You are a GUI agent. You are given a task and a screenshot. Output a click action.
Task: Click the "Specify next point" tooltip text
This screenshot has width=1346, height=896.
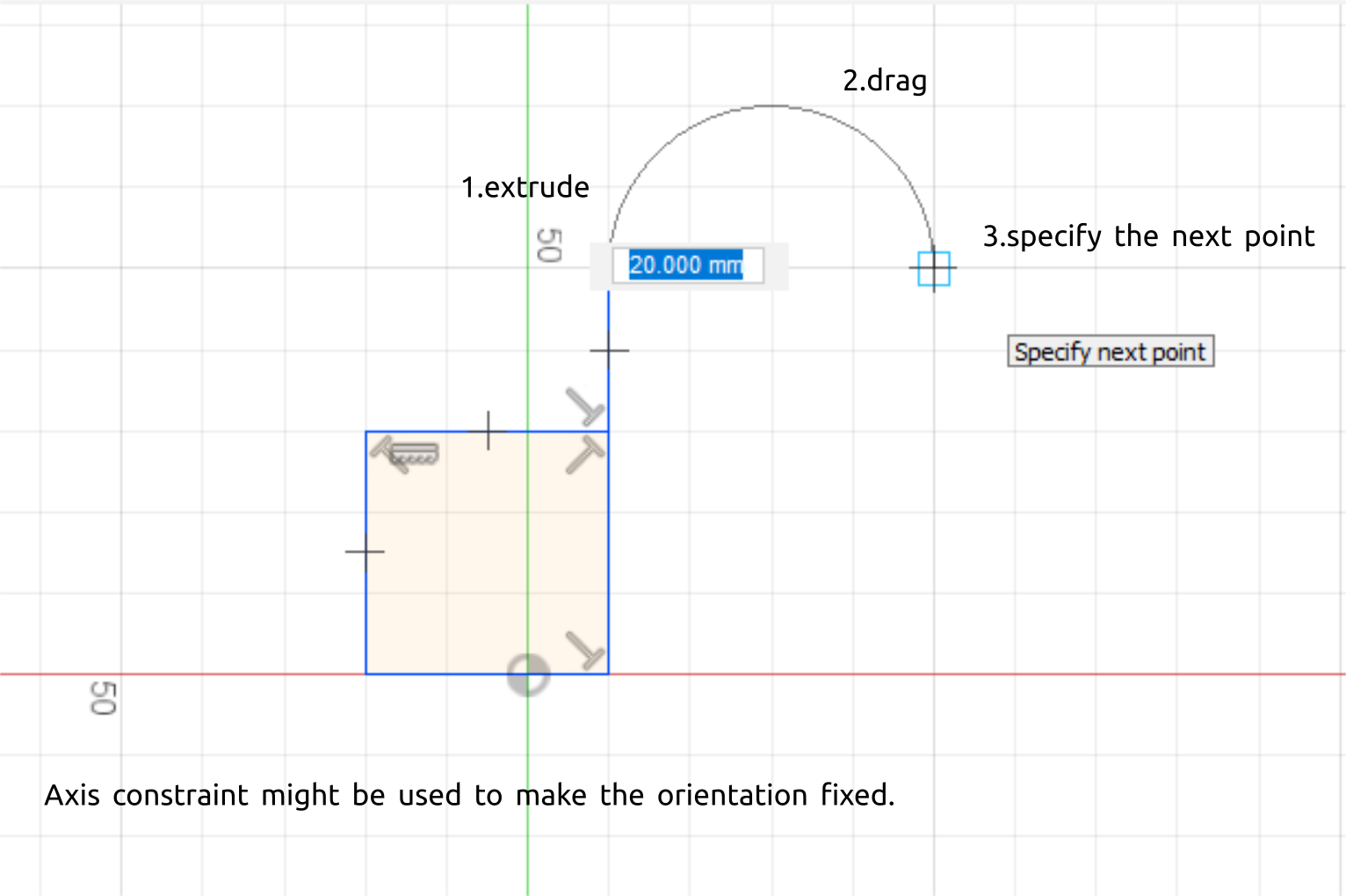1111,351
